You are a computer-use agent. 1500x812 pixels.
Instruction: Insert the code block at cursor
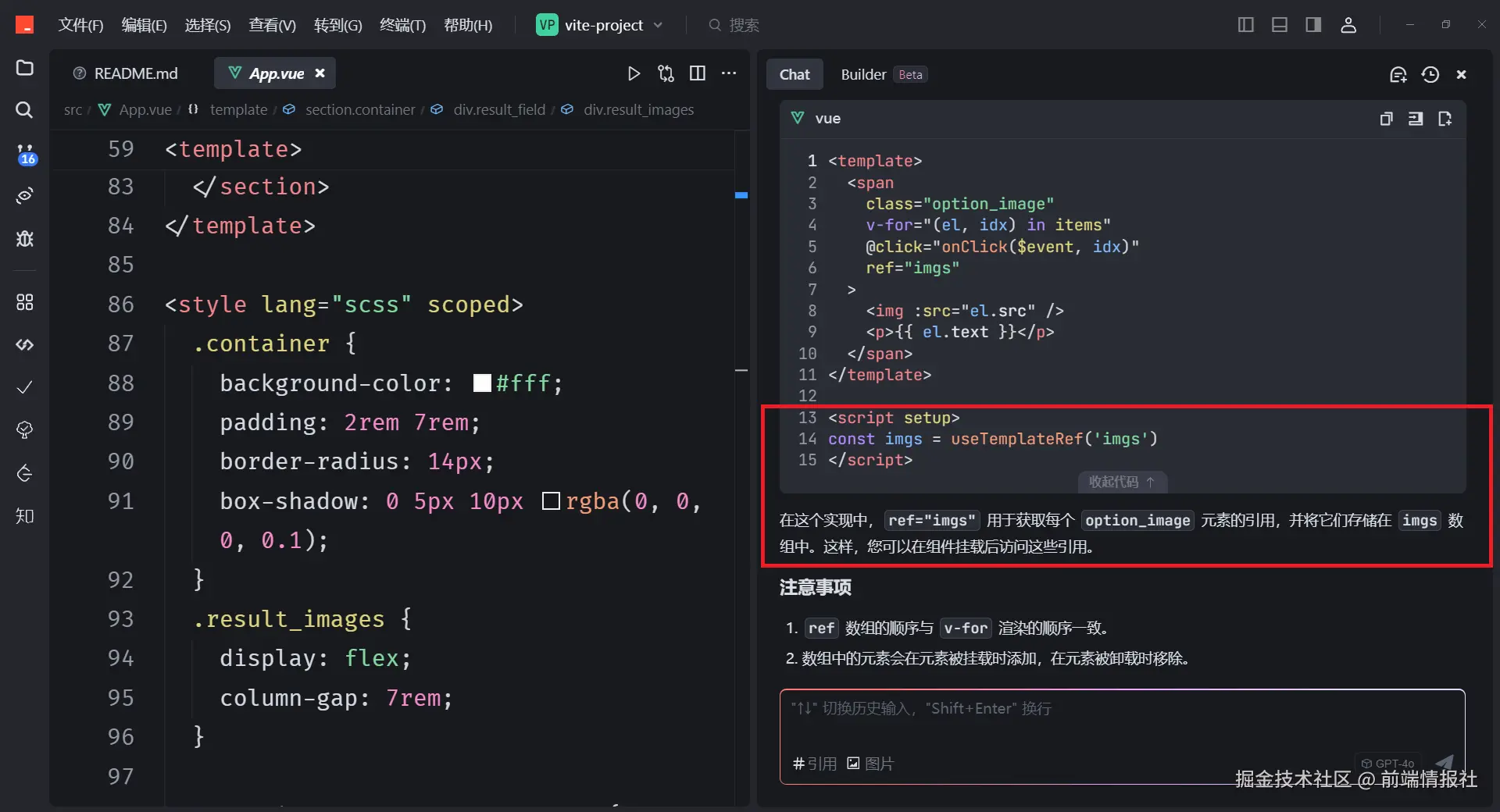(x=1416, y=119)
